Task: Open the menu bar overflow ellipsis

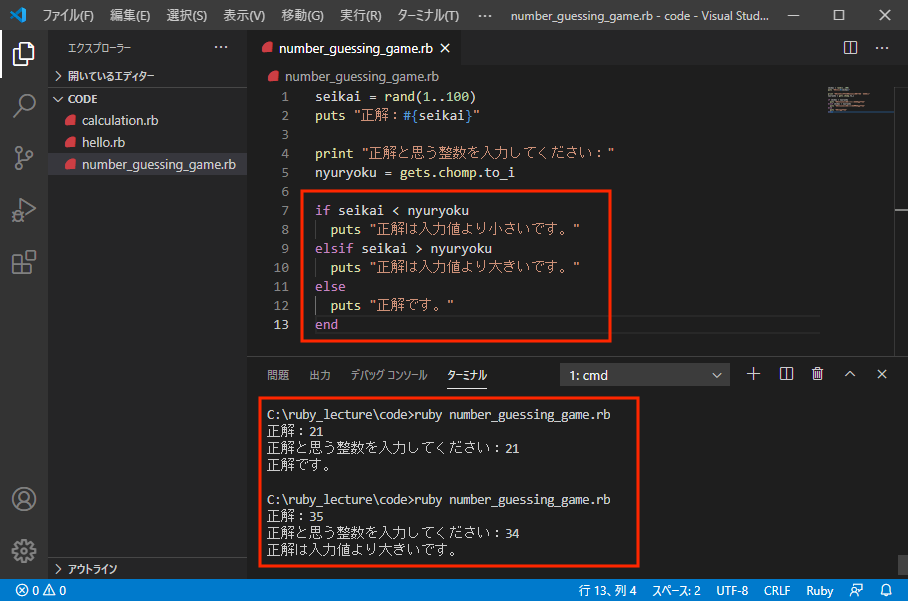Action: pos(485,16)
